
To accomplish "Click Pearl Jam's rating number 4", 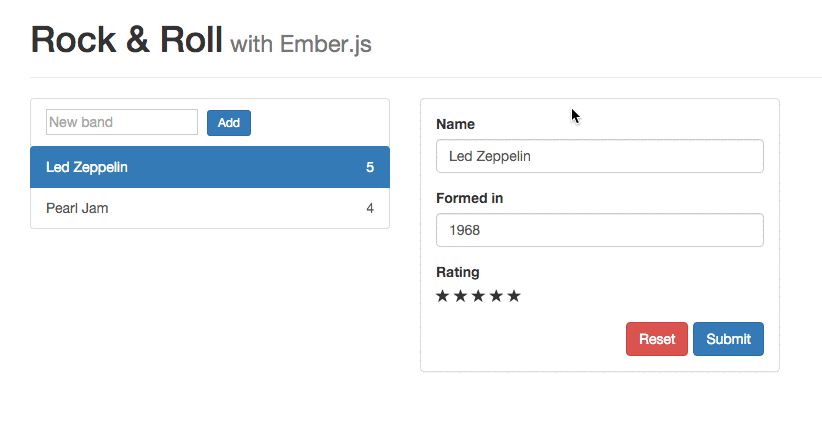I will [x=370, y=208].
